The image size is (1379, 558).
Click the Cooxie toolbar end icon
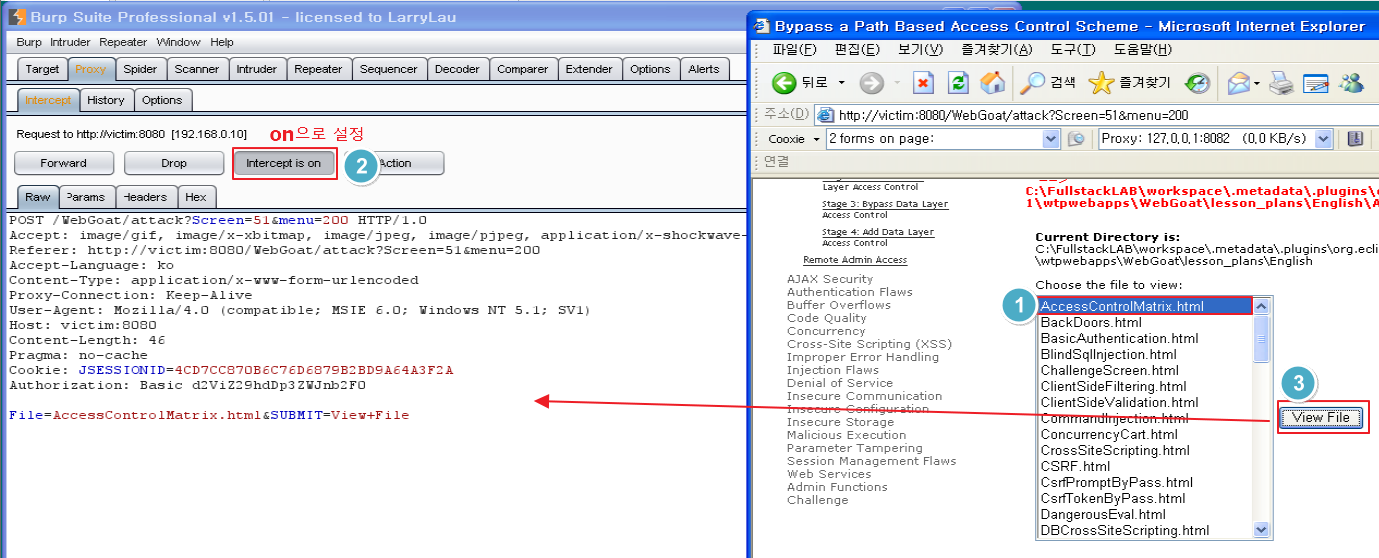click(1356, 139)
